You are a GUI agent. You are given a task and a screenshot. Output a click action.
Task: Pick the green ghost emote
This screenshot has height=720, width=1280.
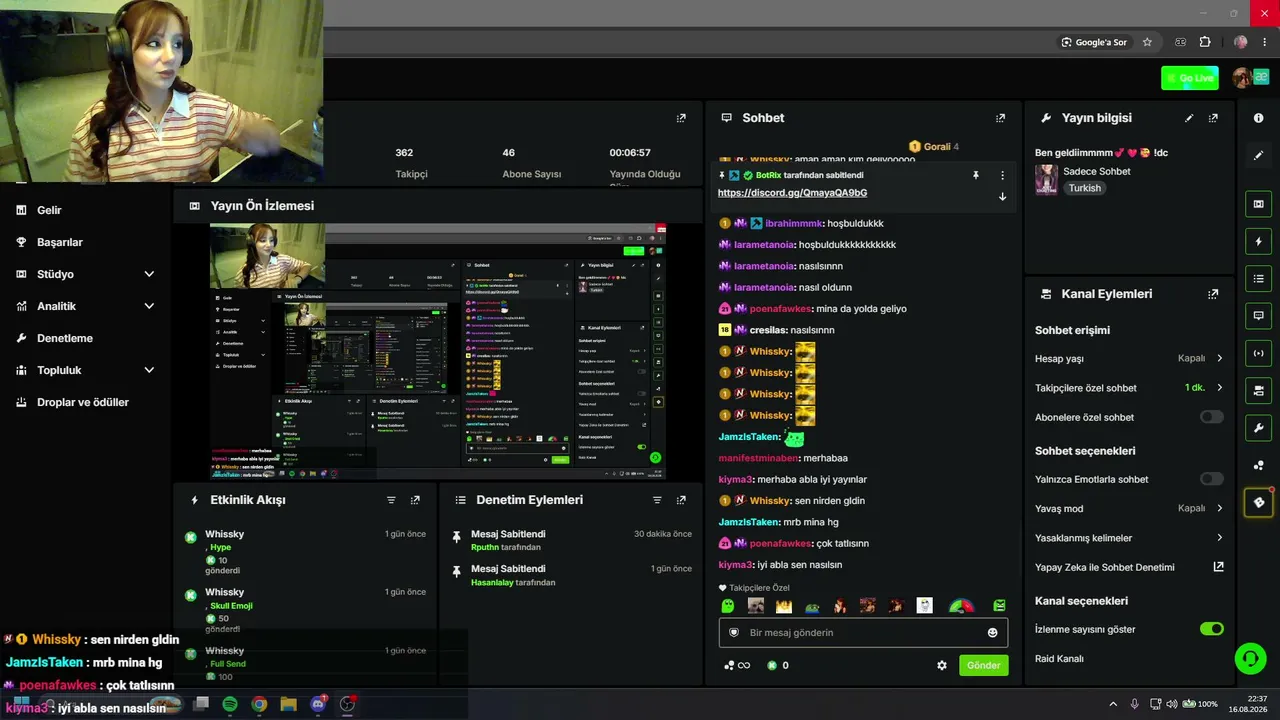728,606
